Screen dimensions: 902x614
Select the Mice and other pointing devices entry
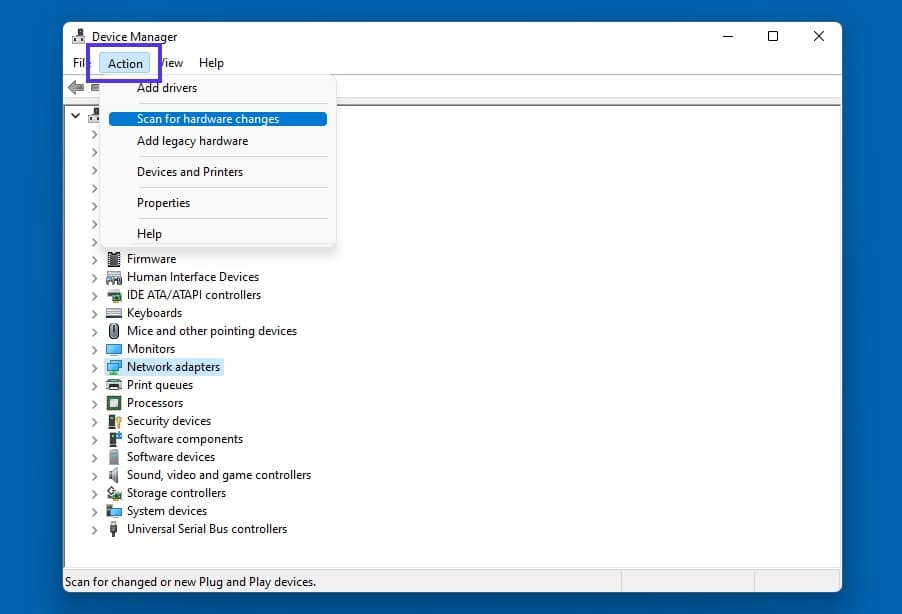click(212, 330)
